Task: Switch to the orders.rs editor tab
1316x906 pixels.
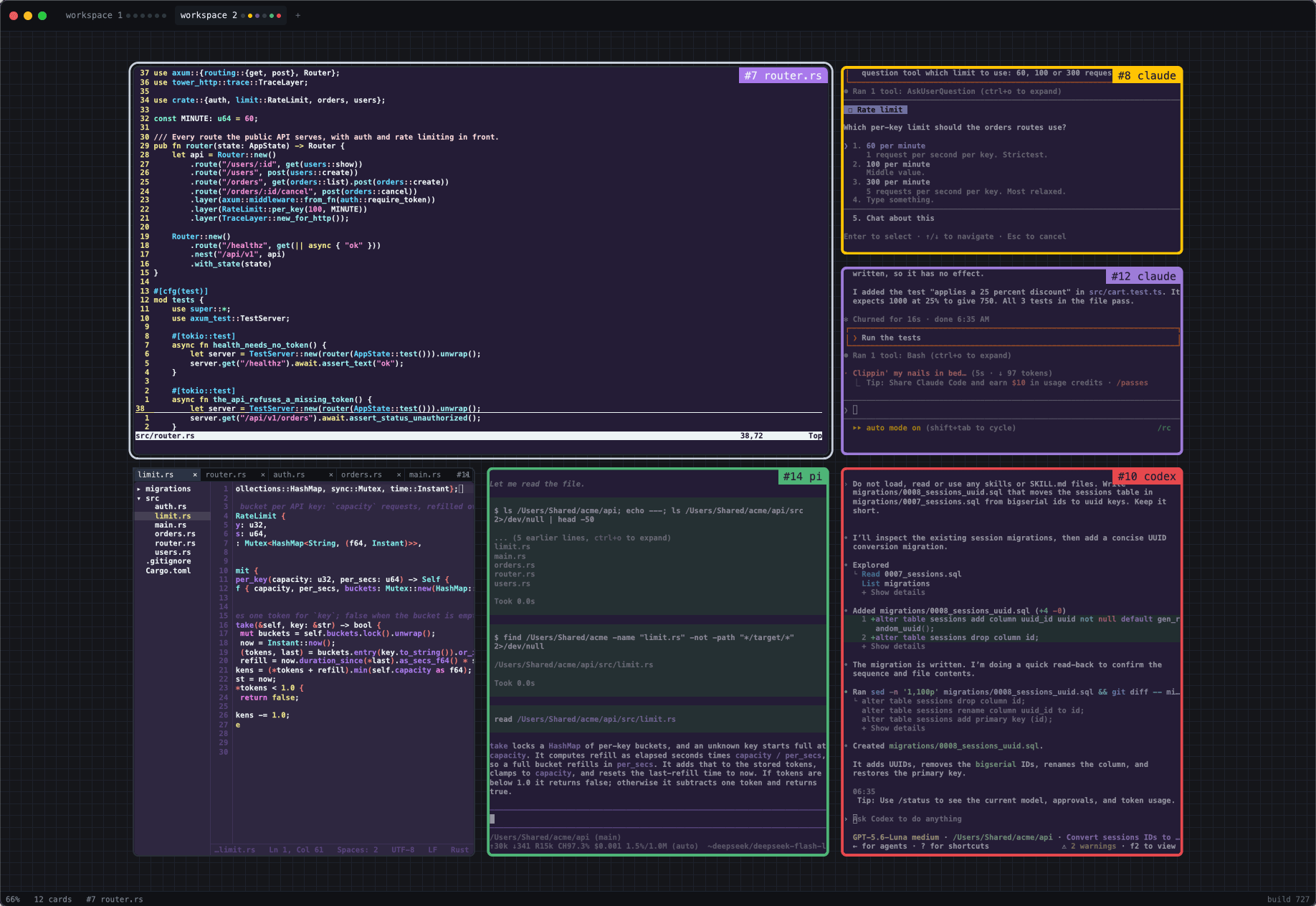Action: [361, 475]
